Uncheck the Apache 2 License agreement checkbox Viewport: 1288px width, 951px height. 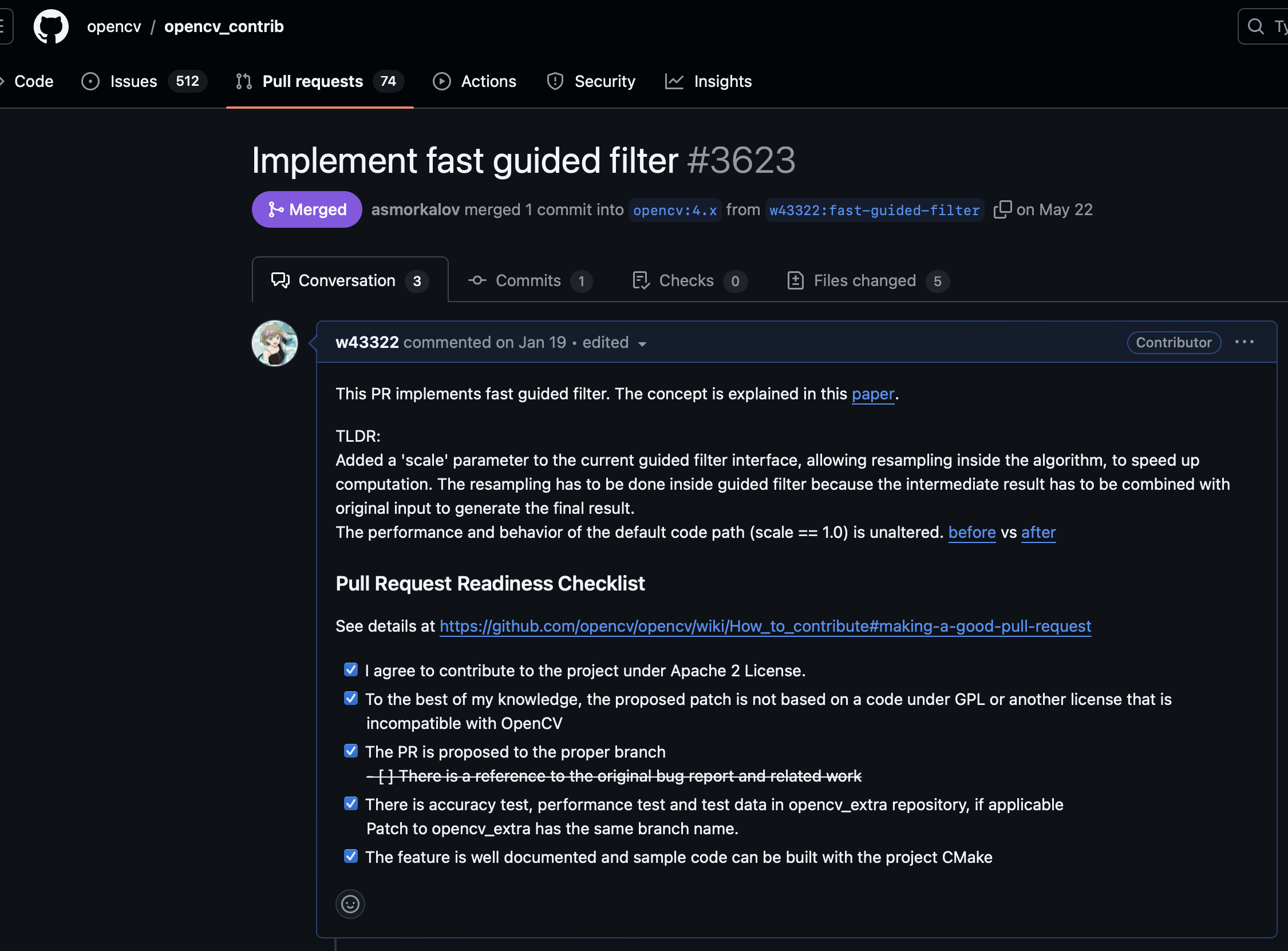pos(351,669)
